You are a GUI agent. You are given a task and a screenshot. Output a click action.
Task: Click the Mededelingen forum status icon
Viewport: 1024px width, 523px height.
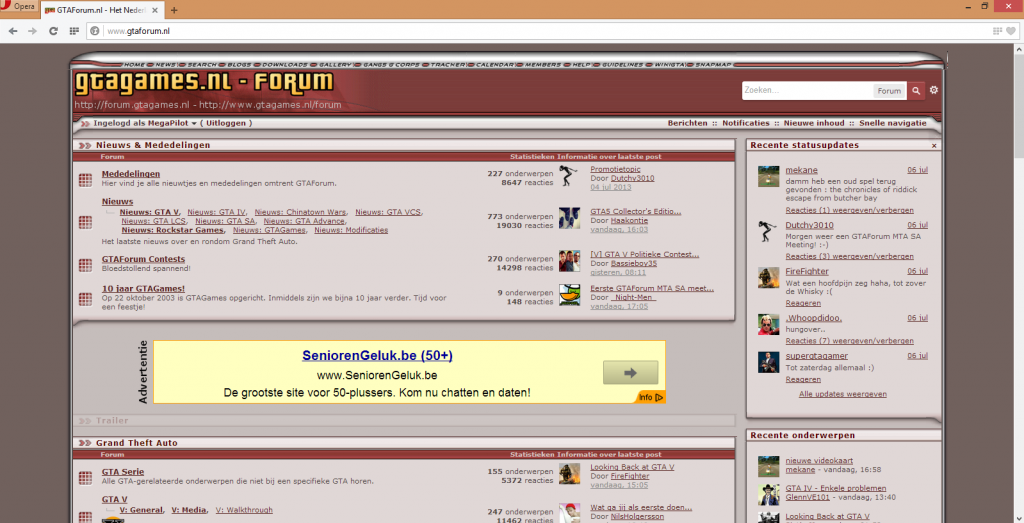pos(86,180)
